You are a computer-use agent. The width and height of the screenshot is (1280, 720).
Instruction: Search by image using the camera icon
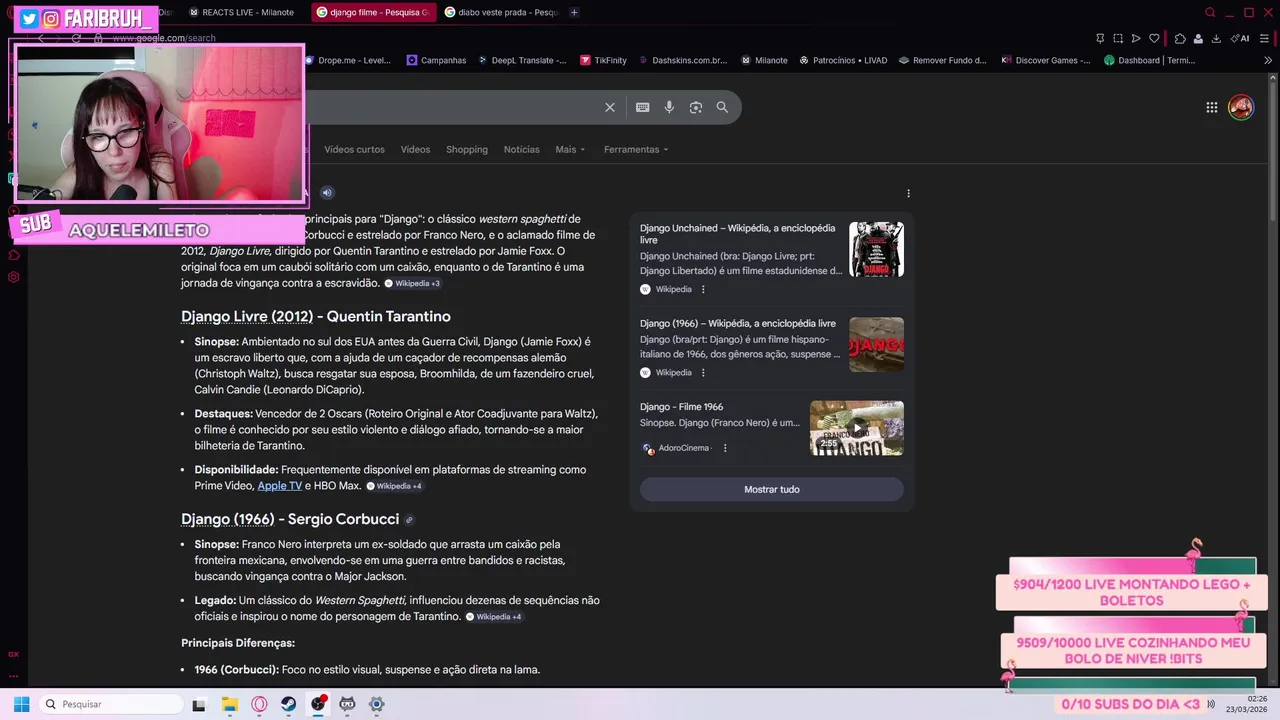click(696, 107)
